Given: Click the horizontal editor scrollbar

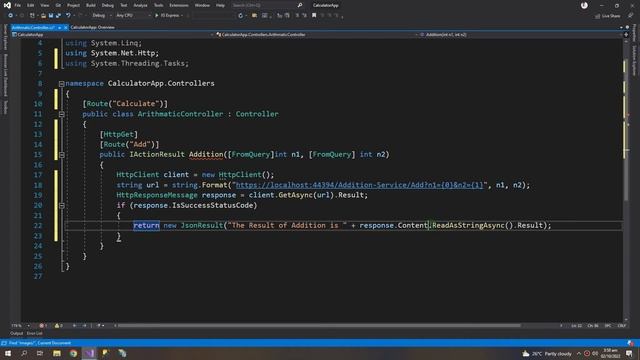Looking at the screenshot, I should pyautogui.click(x=318, y=326).
